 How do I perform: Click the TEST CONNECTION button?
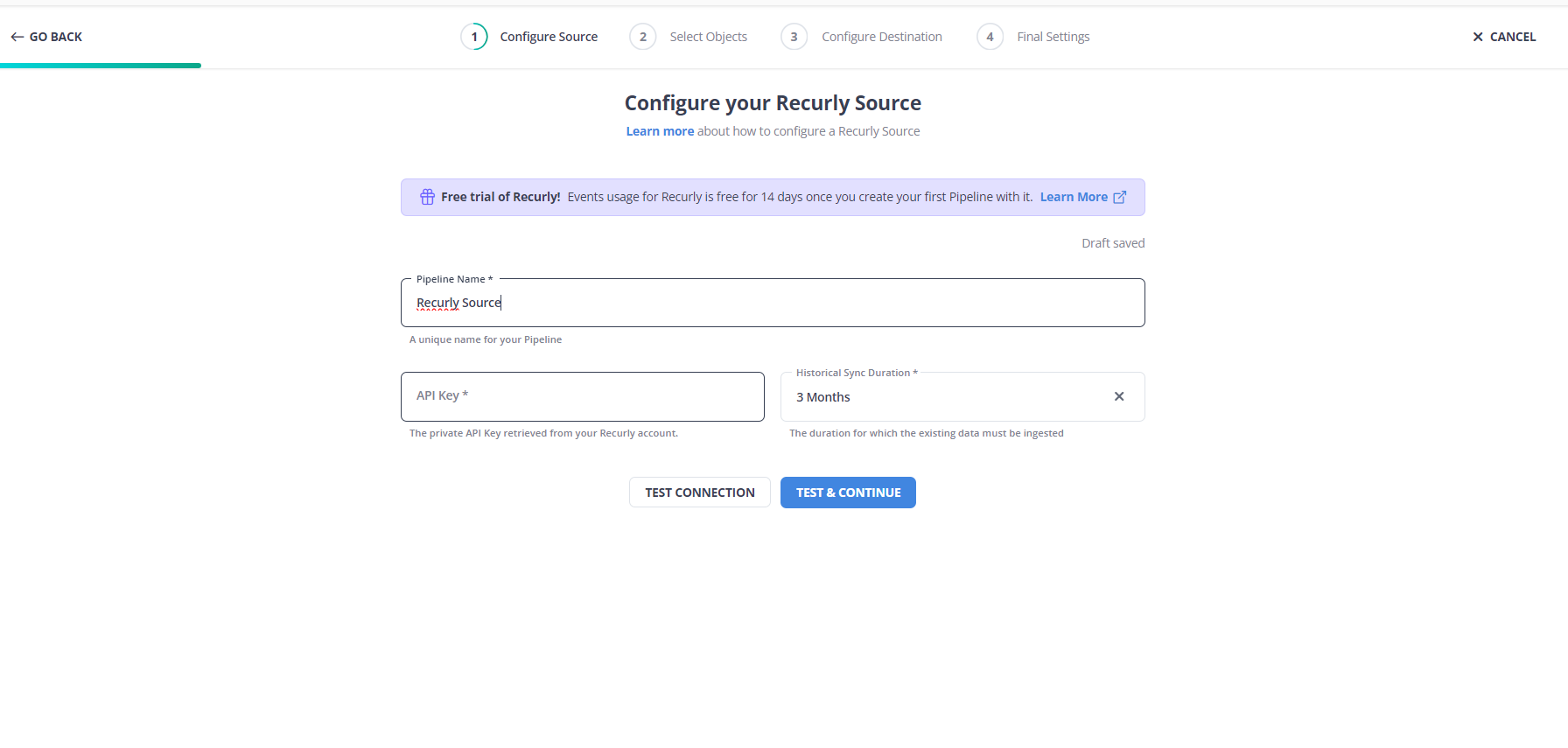[700, 493]
